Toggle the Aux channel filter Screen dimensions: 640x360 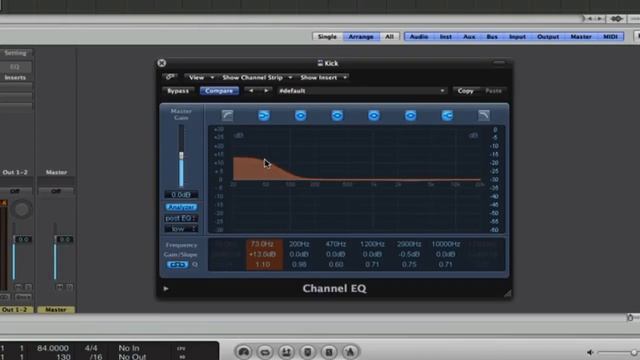point(469,37)
